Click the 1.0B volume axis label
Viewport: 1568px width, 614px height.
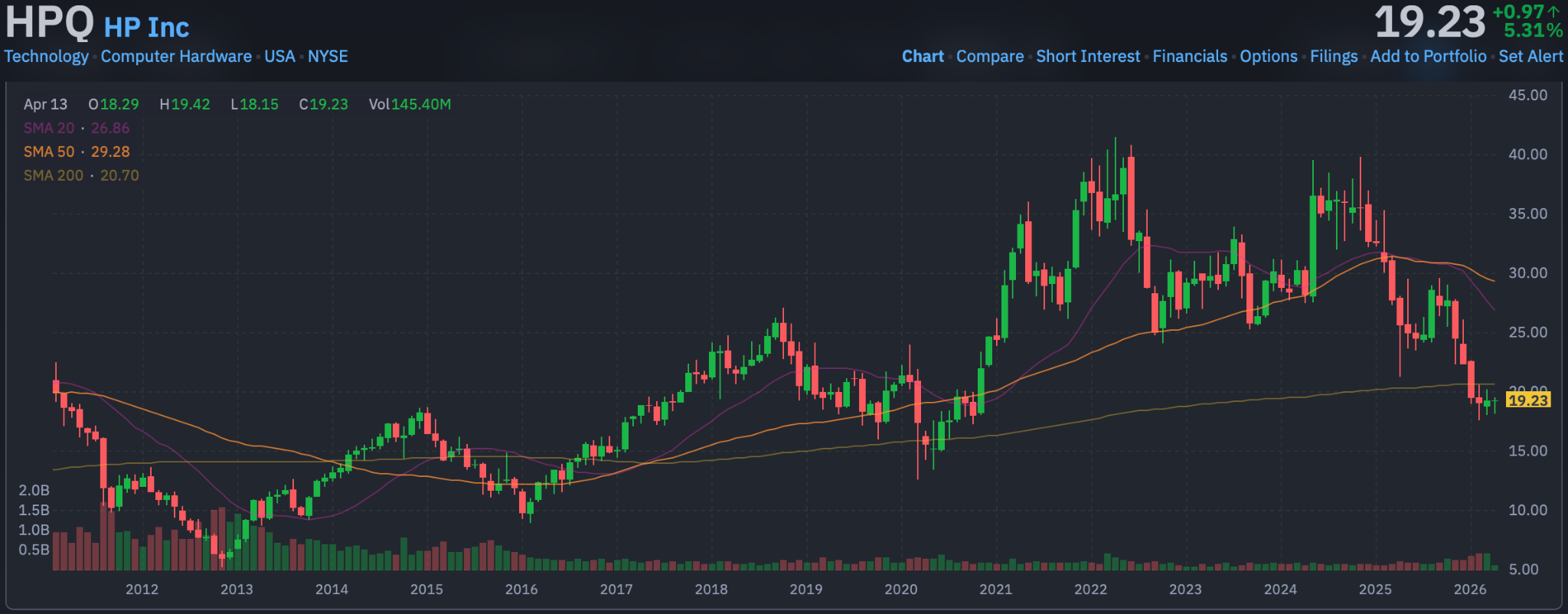[34, 530]
